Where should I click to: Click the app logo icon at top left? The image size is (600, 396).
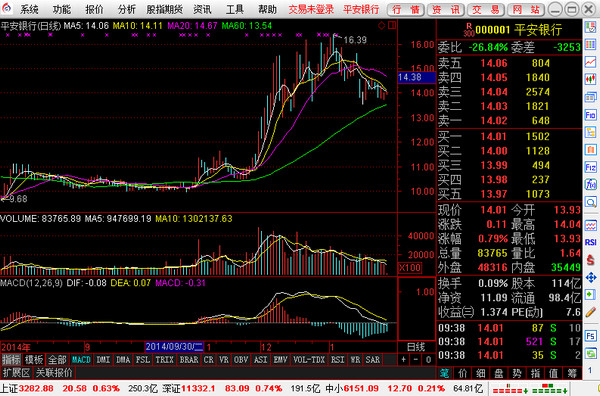point(7,8)
